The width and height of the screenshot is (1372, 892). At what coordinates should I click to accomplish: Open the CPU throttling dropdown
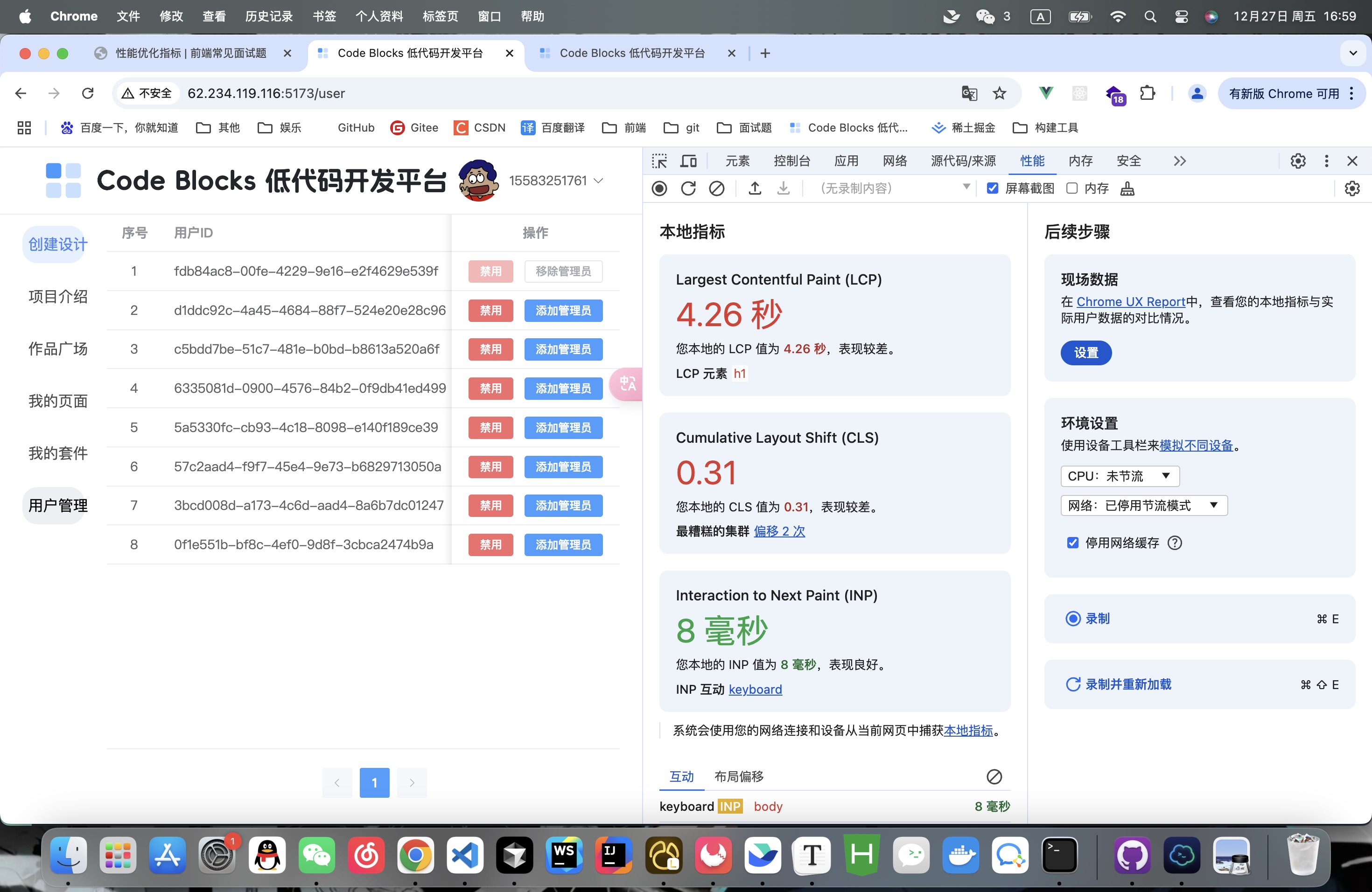(x=1120, y=476)
